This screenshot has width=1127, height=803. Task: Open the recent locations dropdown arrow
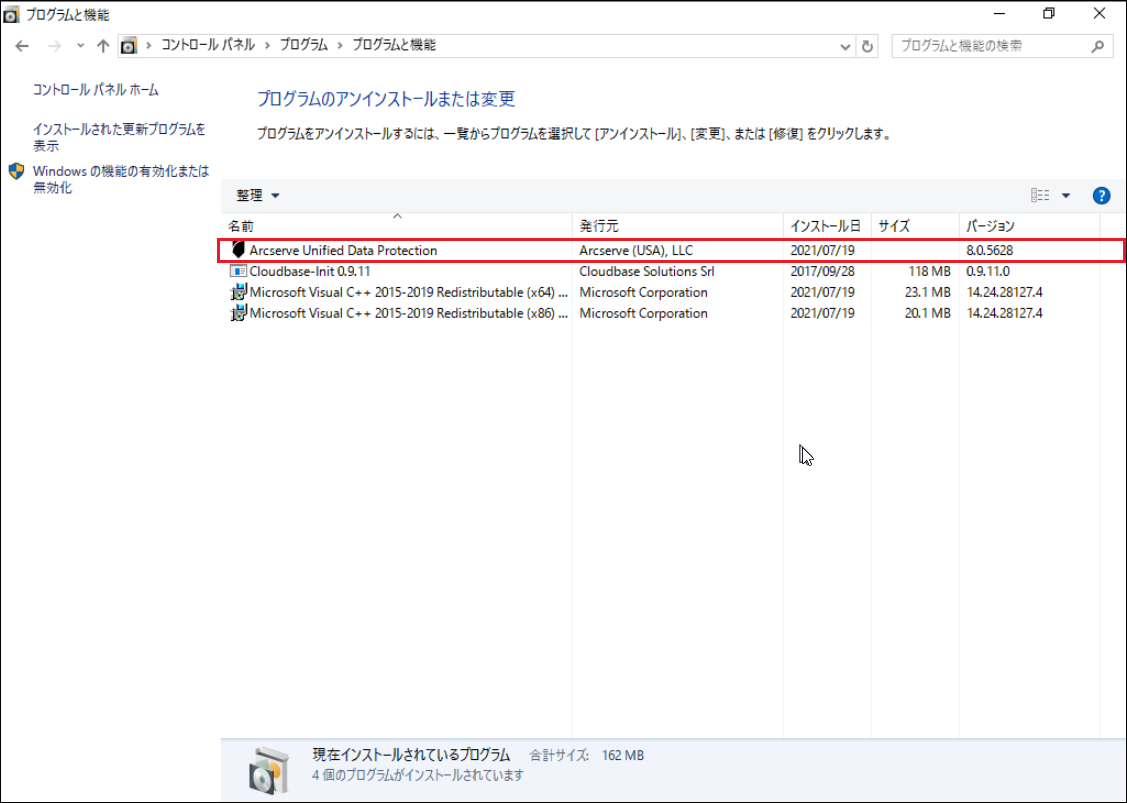(x=80, y=46)
